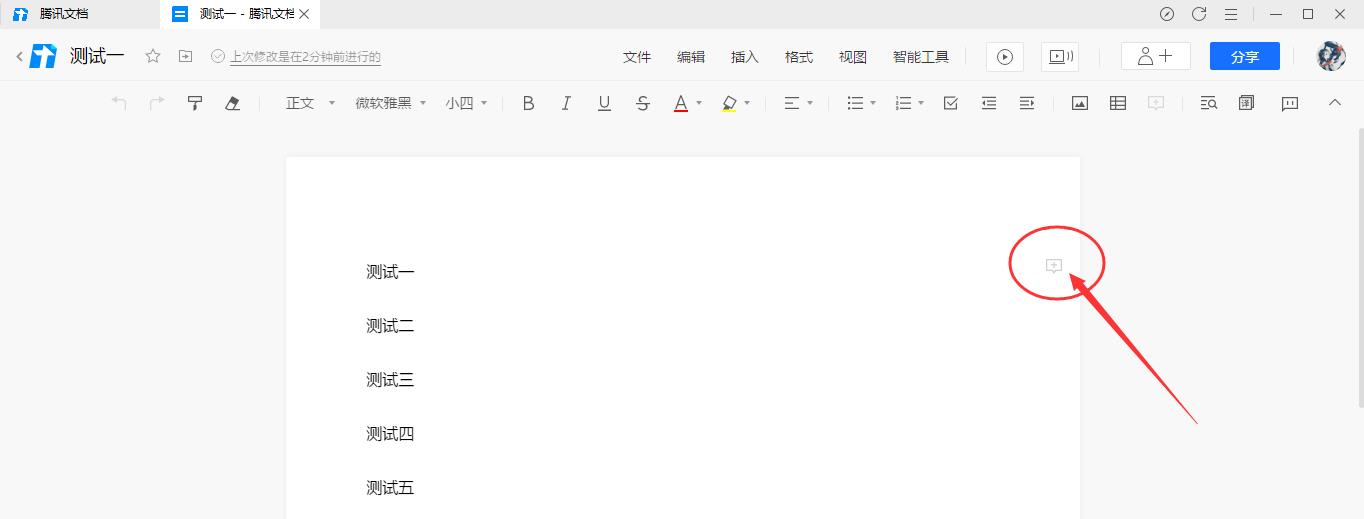
Task: Toggle strikethrough formatting
Action: (x=643, y=103)
